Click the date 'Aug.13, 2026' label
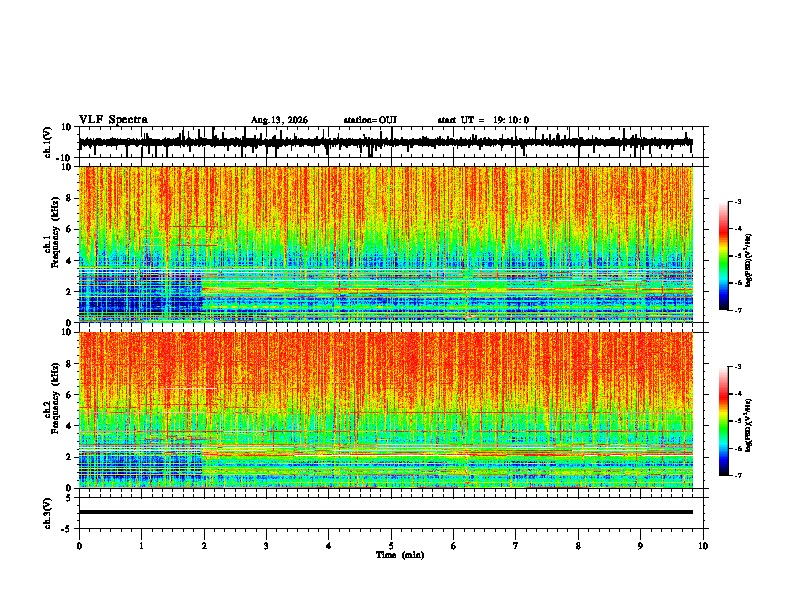The width and height of the screenshot is (792, 612). (279, 120)
